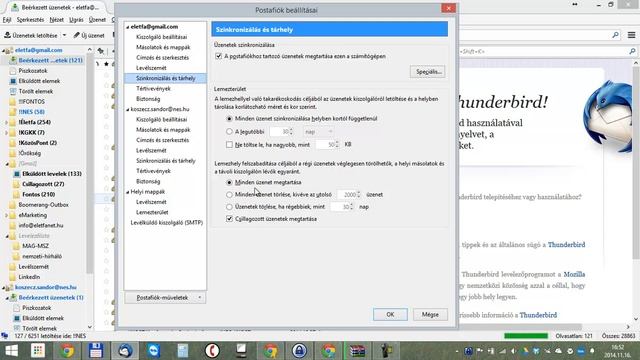640x360 pixels.
Task: Enable Ne töltse le, ha nagyobb checkbox
Action: coord(229,144)
